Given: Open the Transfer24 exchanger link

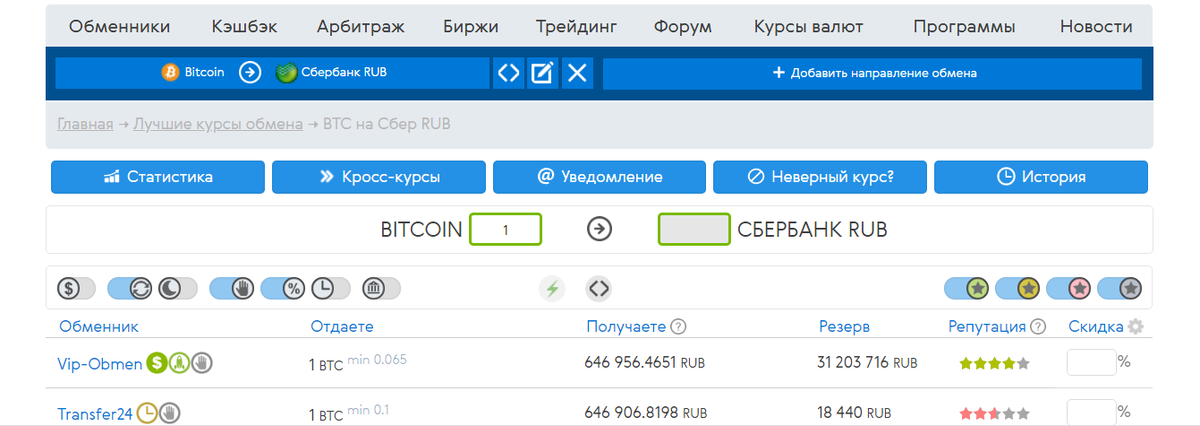Looking at the screenshot, I should pos(95,412).
